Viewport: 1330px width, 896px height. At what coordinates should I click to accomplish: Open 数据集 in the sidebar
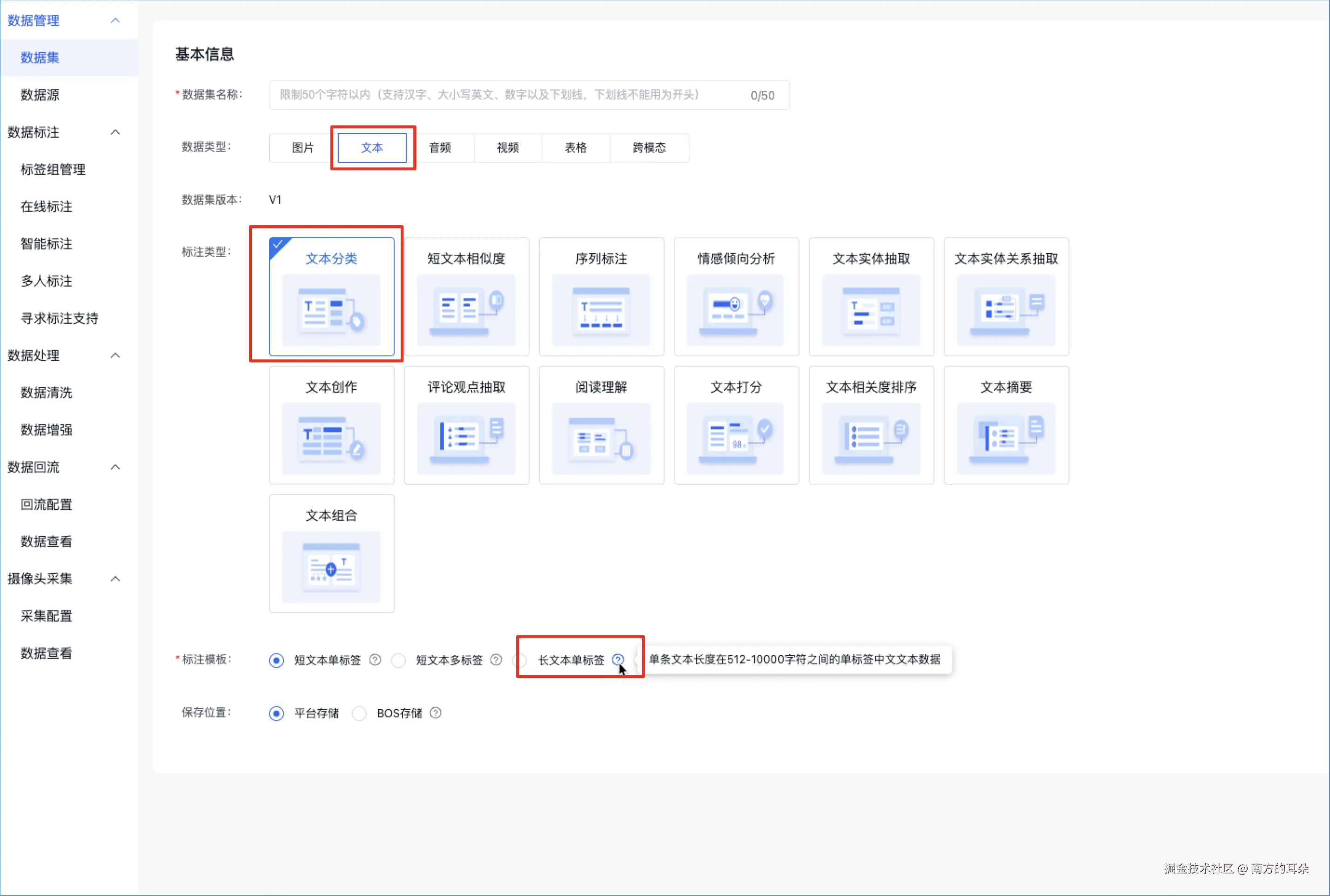pos(68,58)
